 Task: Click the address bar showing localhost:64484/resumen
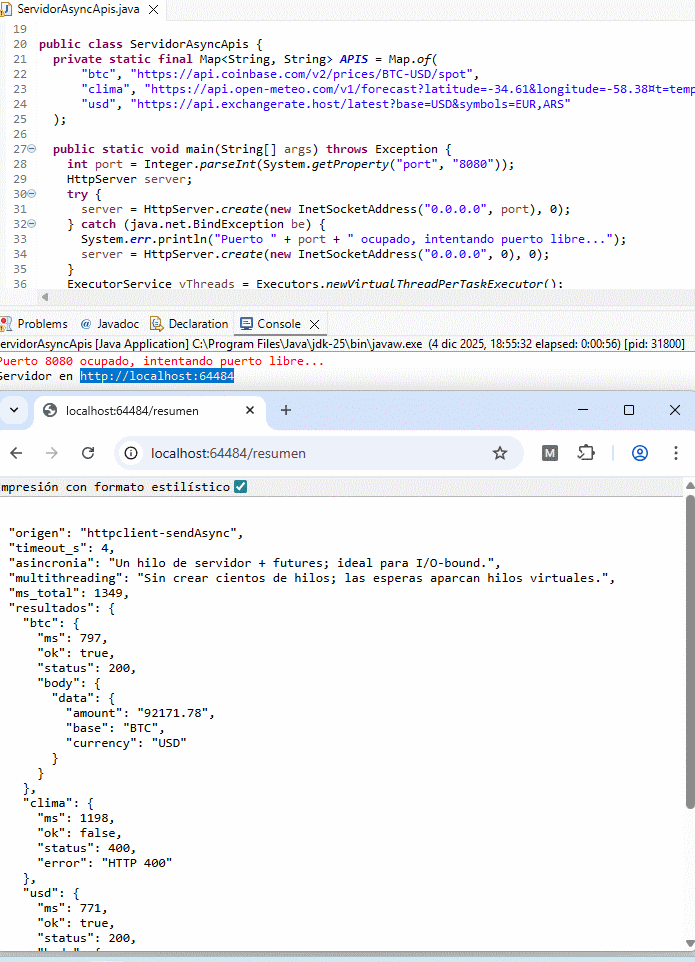[300, 453]
